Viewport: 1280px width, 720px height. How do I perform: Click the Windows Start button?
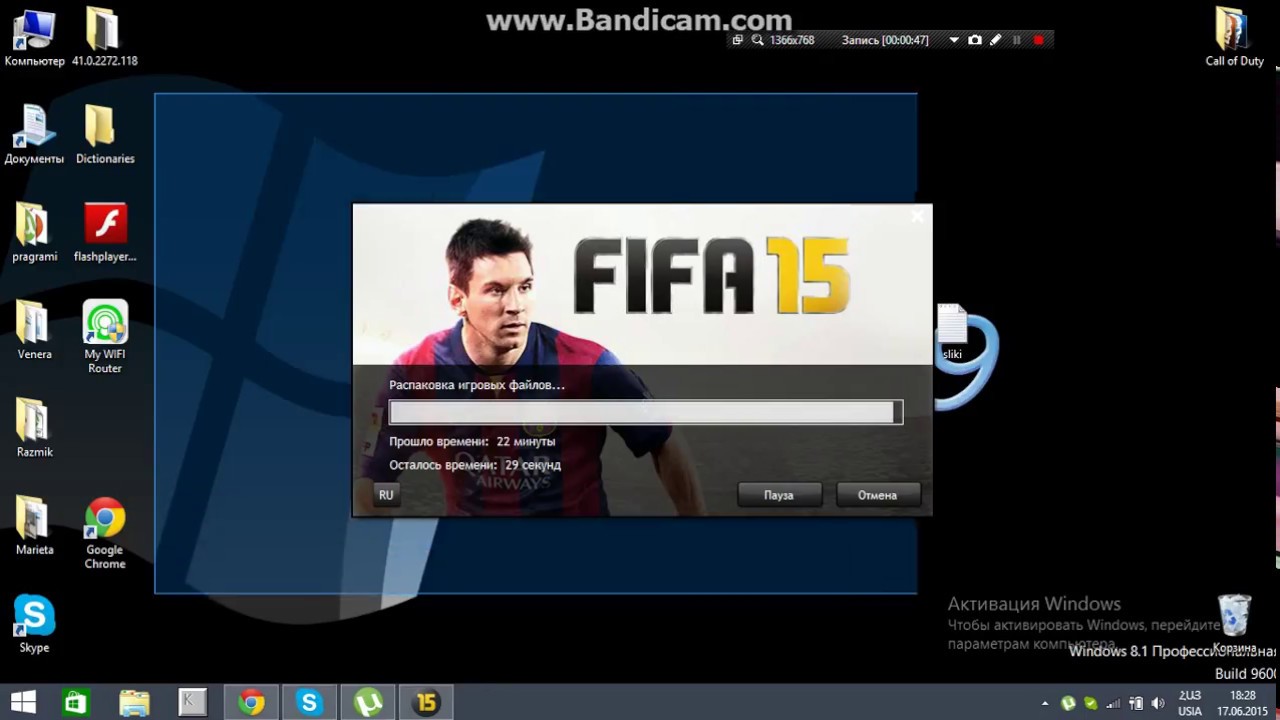point(23,703)
